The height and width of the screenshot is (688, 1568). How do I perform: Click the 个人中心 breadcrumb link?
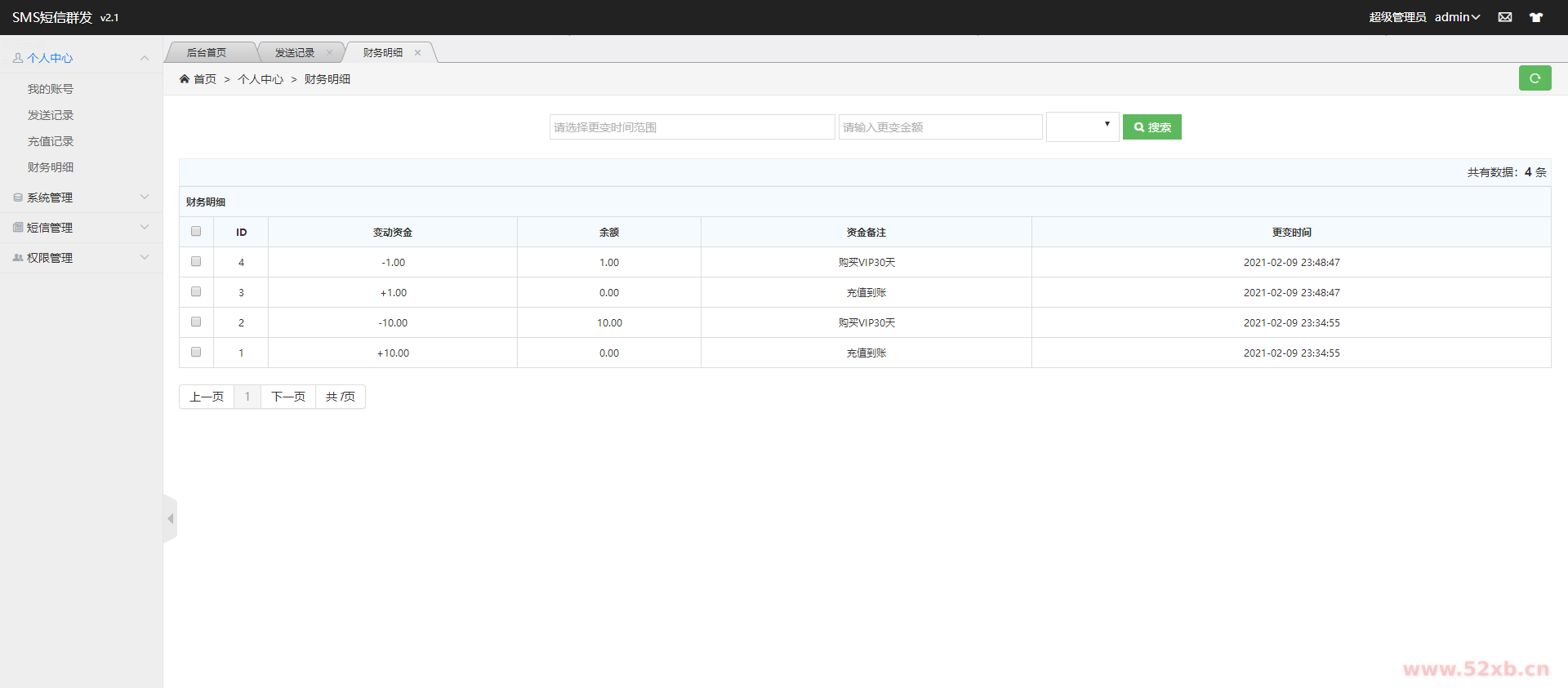[261, 79]
